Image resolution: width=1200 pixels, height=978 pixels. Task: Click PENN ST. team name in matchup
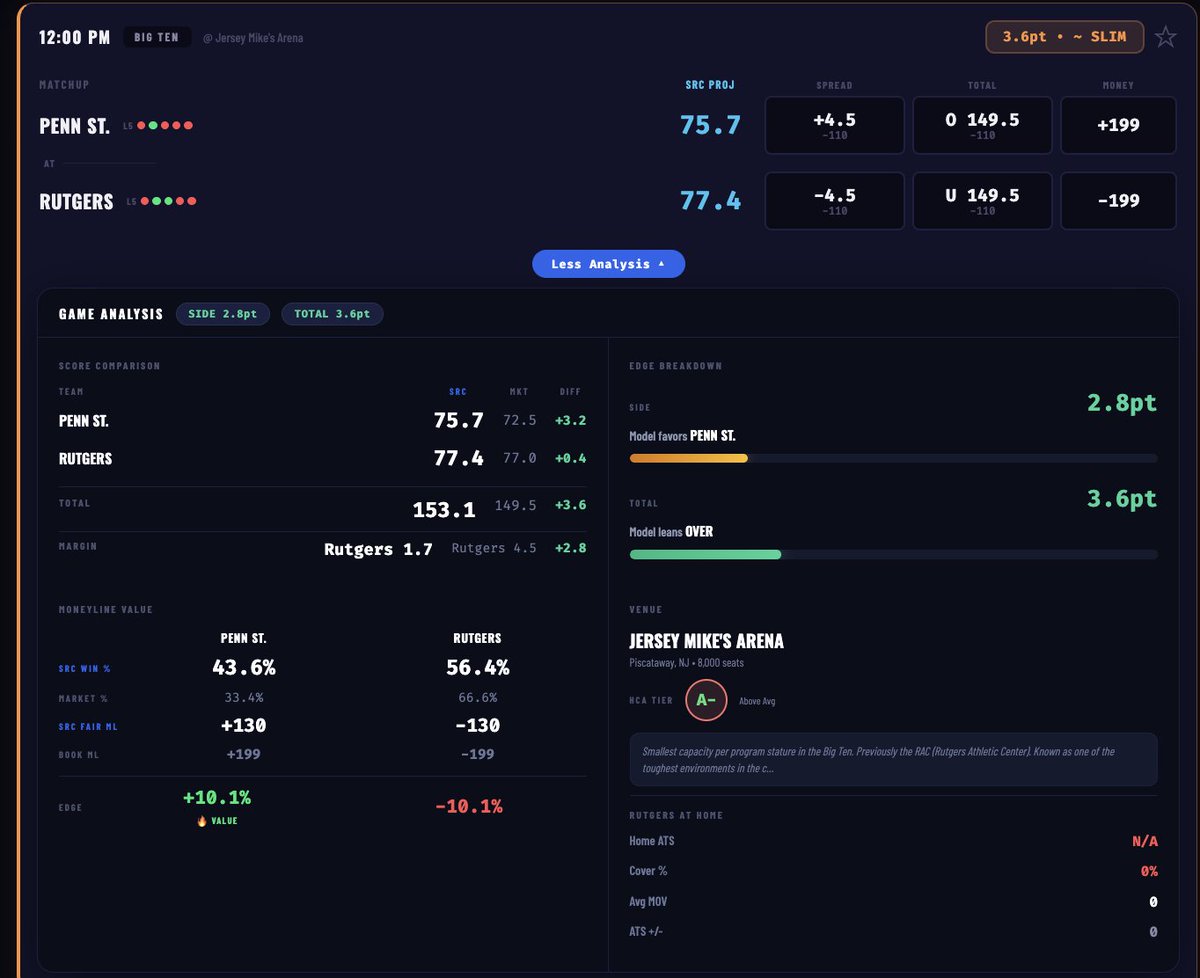click(x=75, y=126)
